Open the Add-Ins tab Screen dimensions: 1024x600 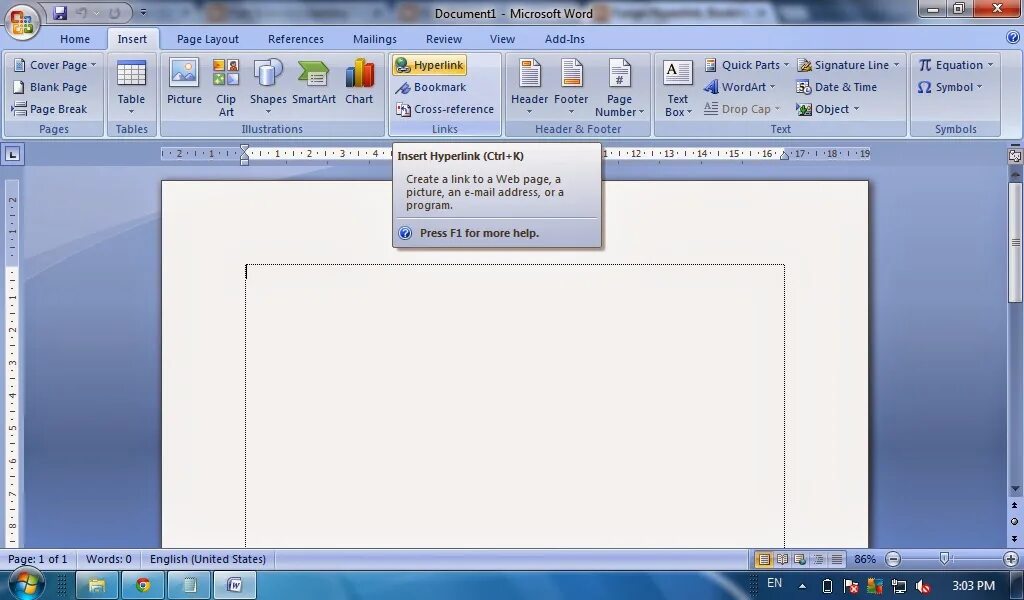(x=565, y=39)
